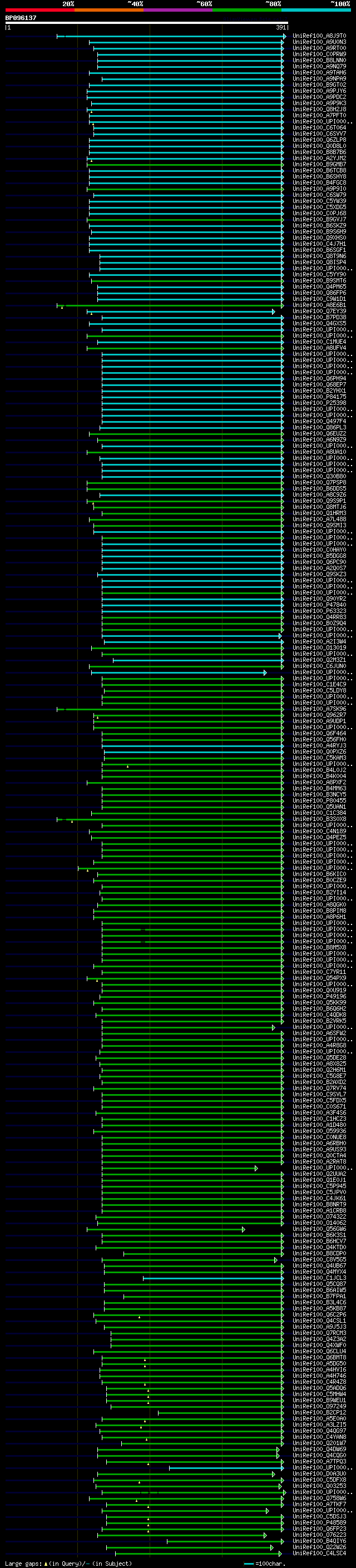Click the UniRef100_C4LSC4 subject name
Screen dimensions: 356x1568
click(319, 1554)
